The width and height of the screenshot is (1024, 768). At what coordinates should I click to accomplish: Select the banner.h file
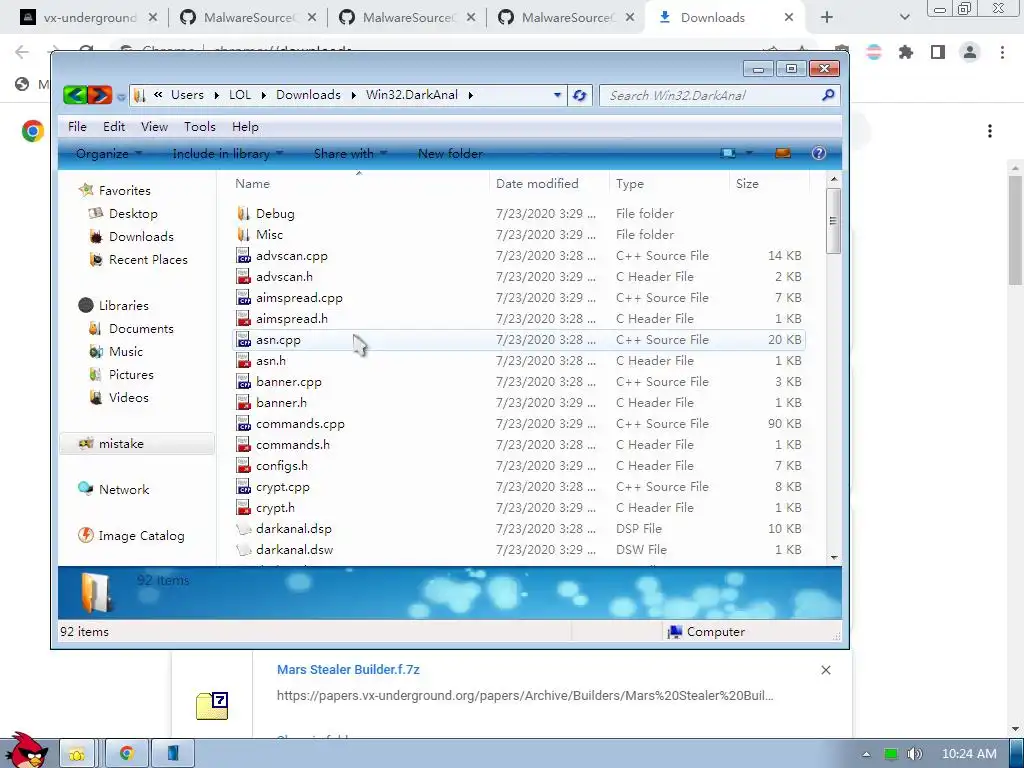[519, 402]
